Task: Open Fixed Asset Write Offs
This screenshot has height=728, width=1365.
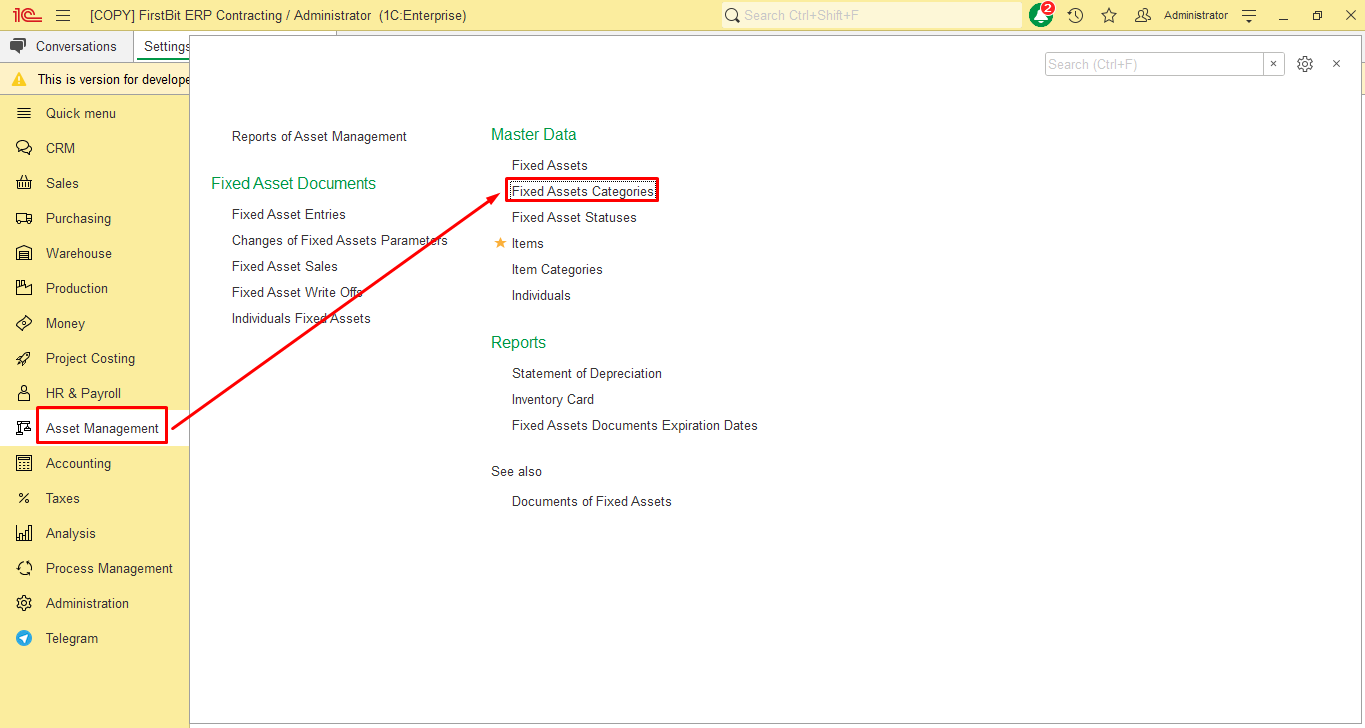Action: (296, 292)
